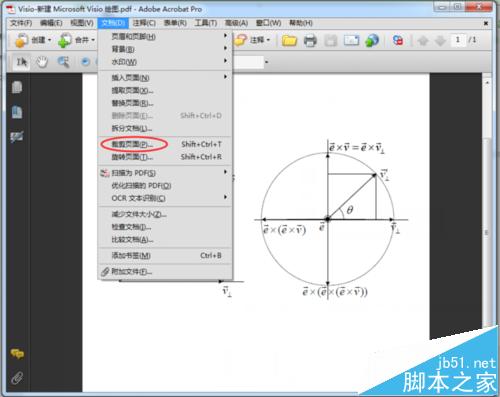
Task: Open the Attachments paperclip panel
Action: [17, 378]
